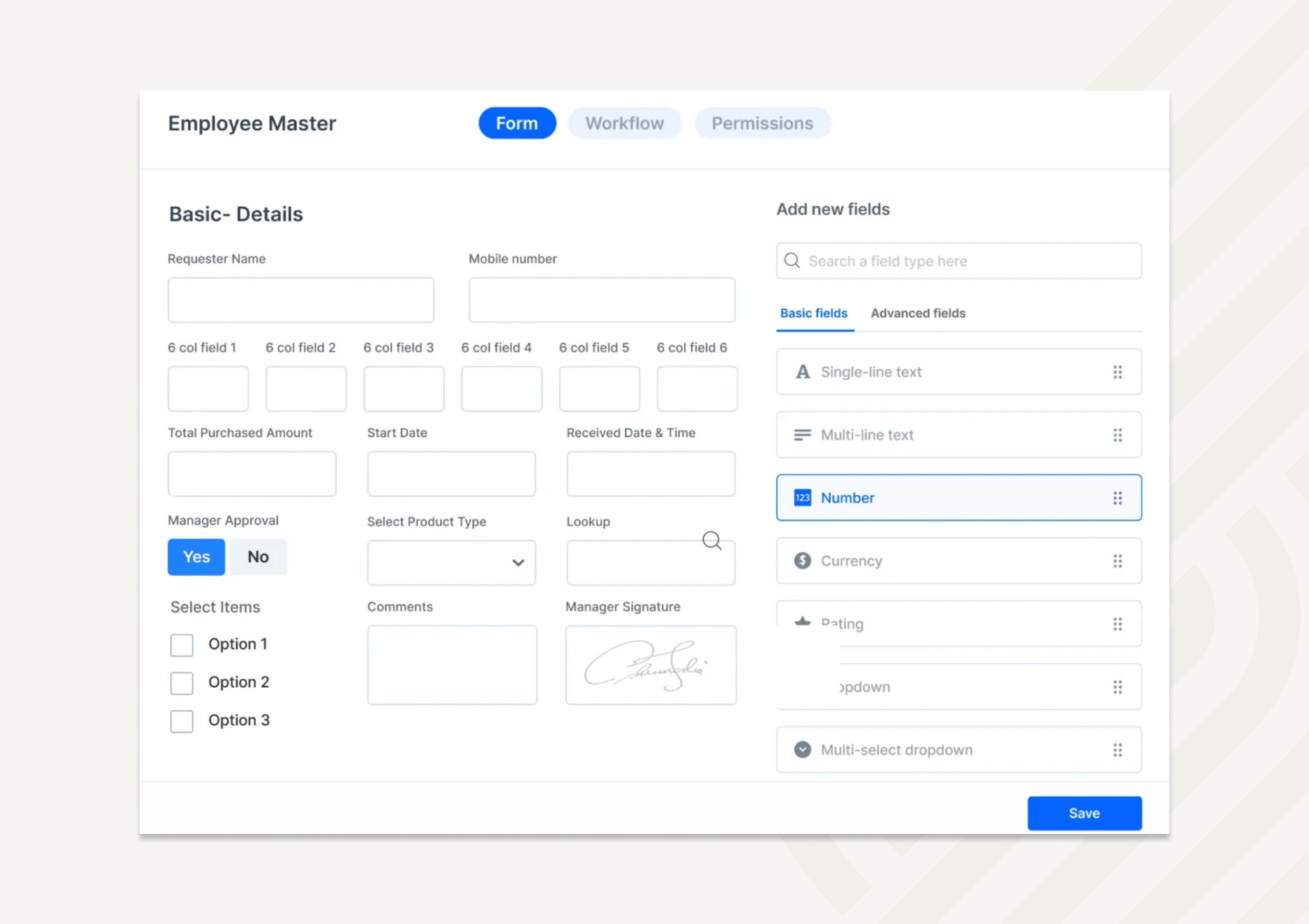
Task: Click the Currency field type
Action: point(959,560)
